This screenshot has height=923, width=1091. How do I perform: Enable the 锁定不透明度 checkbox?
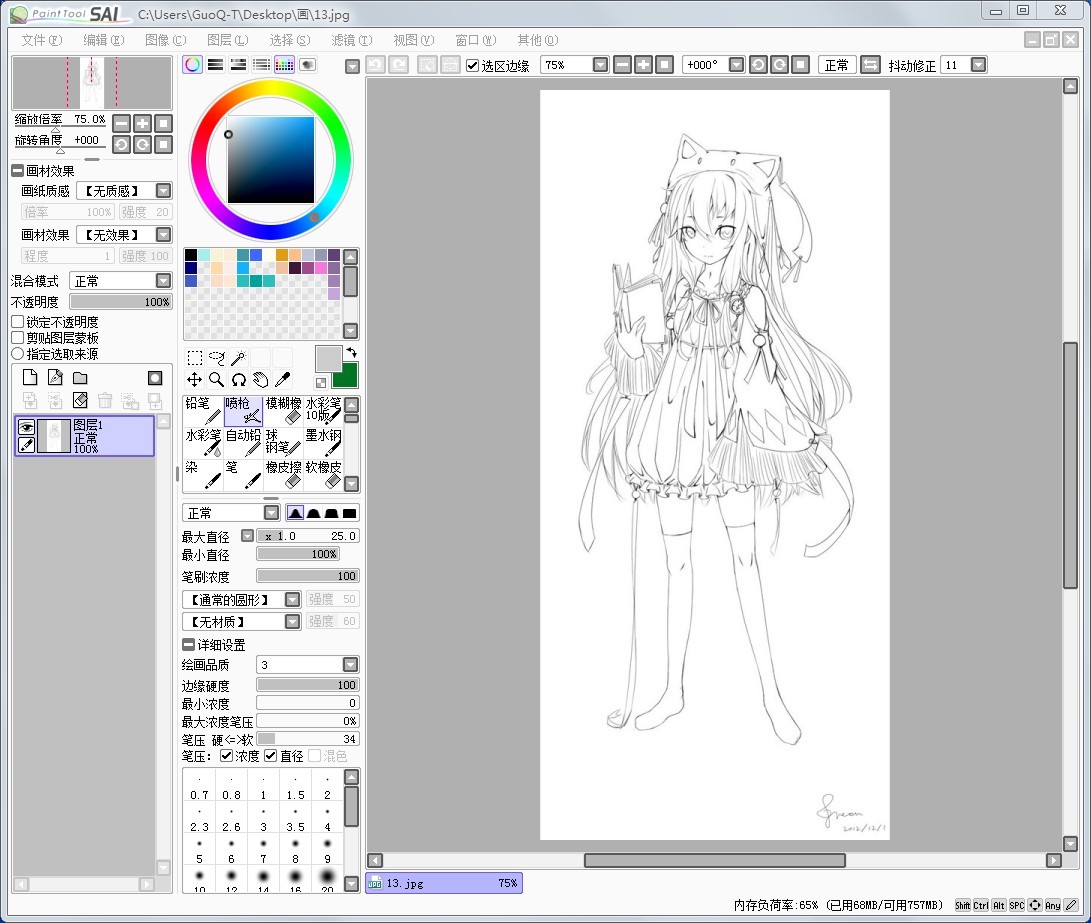18,322
